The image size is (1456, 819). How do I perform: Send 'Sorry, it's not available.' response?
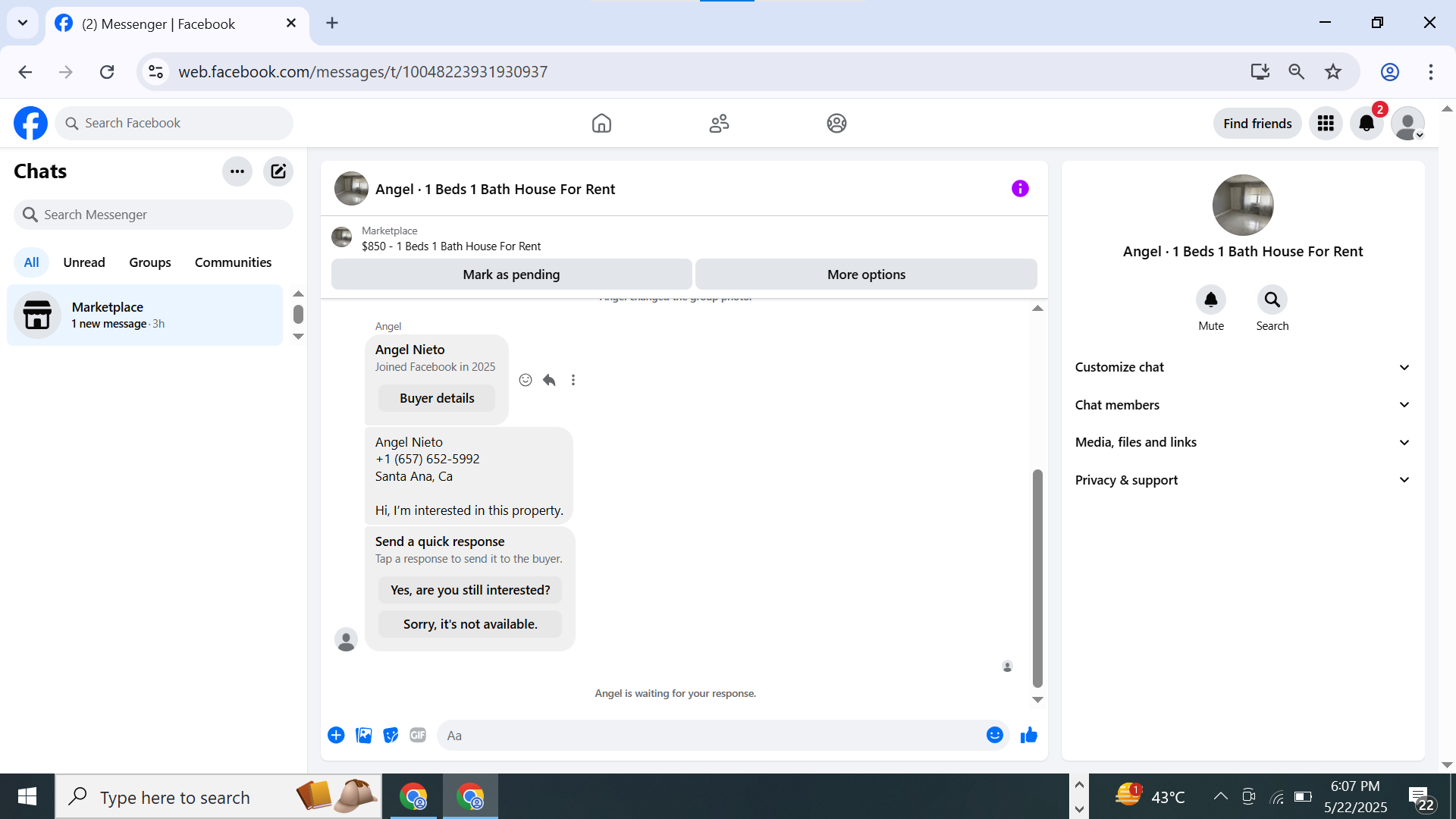tap(470, 624)
